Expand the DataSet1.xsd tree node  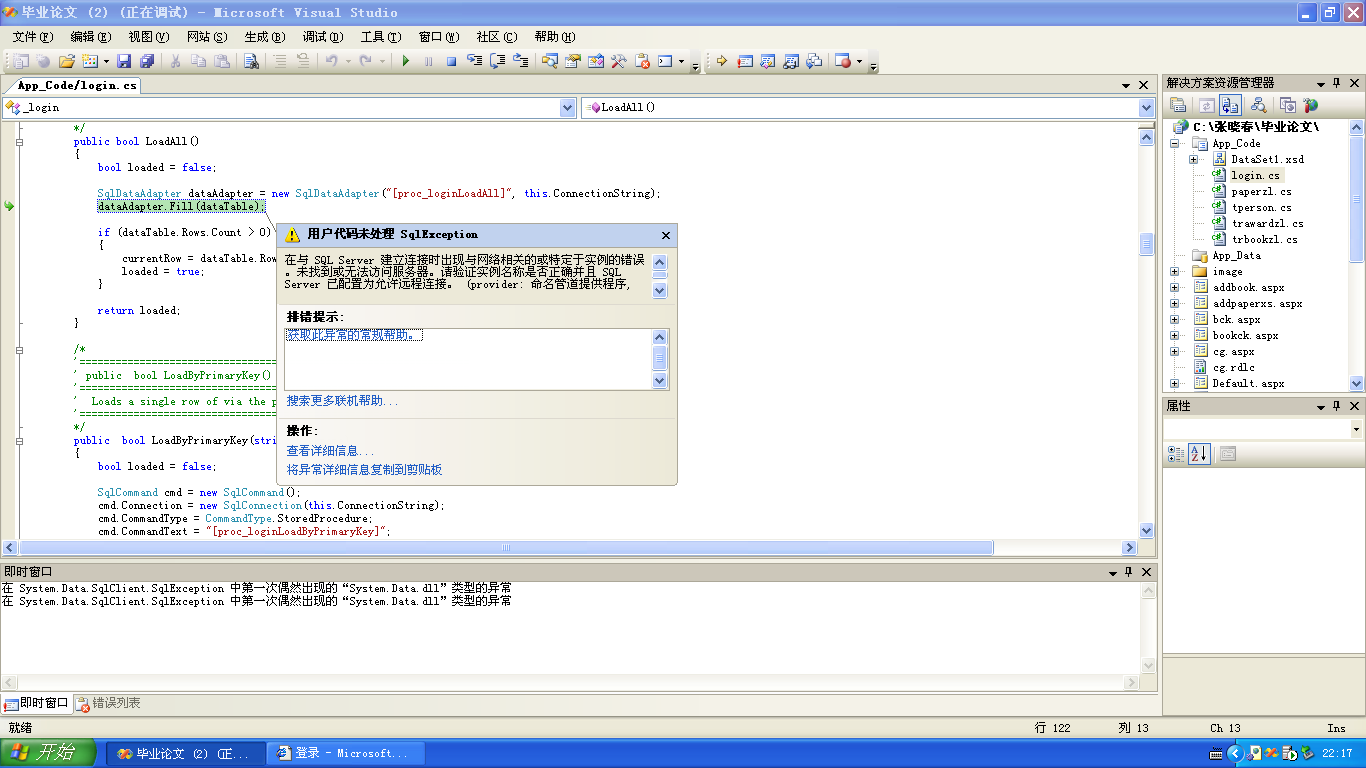point(1194,160)
